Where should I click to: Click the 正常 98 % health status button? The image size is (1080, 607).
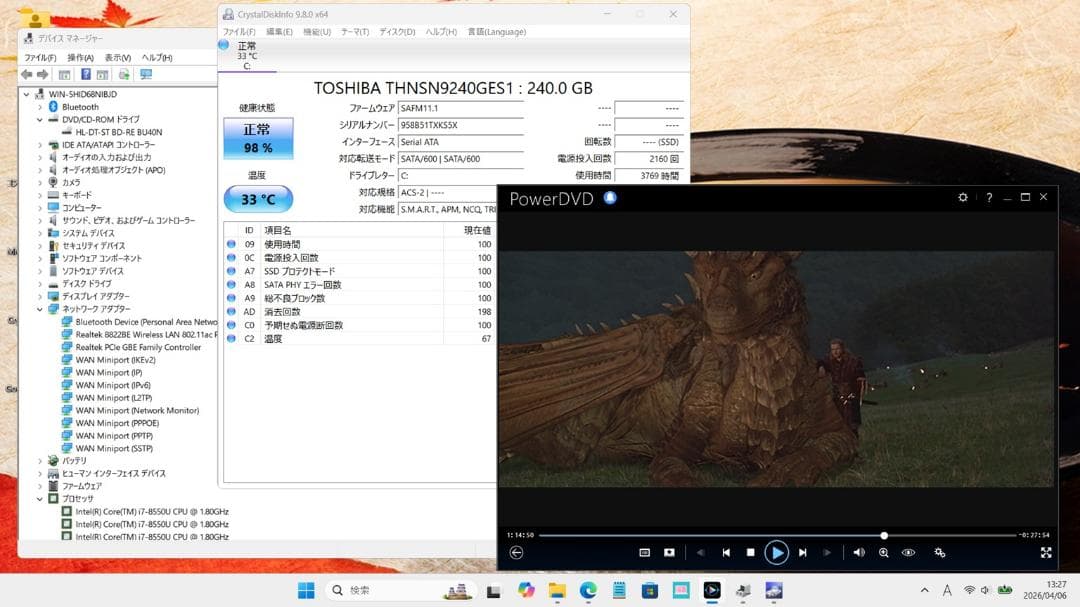point(258,138)
